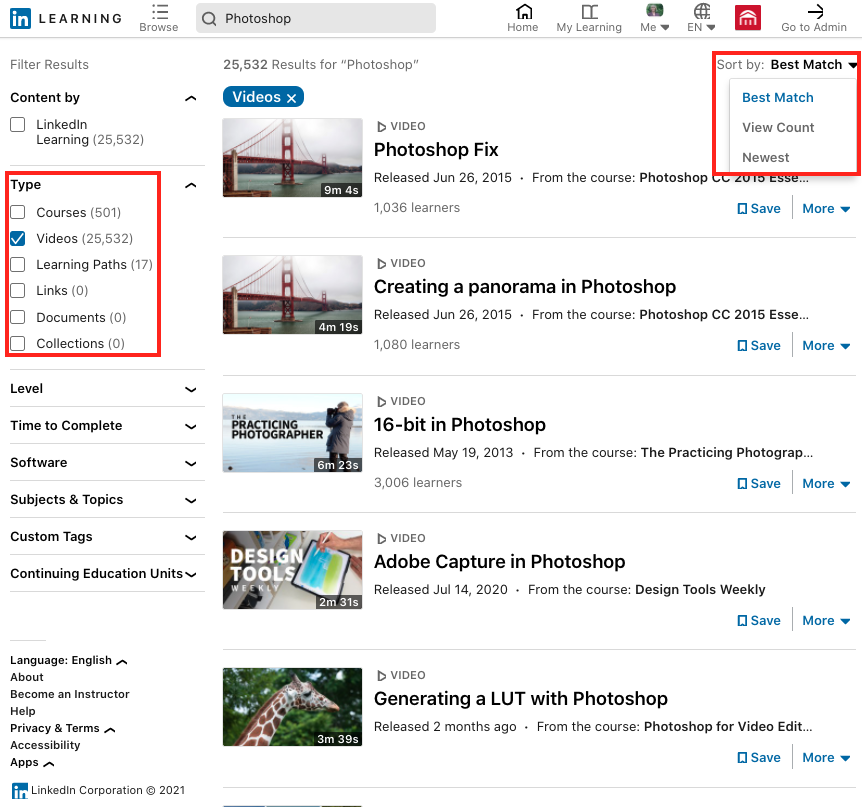Select Newest sort option
The height and width of the screenshot is (807, 862).
pyautogui.click(x=765, y=157)
